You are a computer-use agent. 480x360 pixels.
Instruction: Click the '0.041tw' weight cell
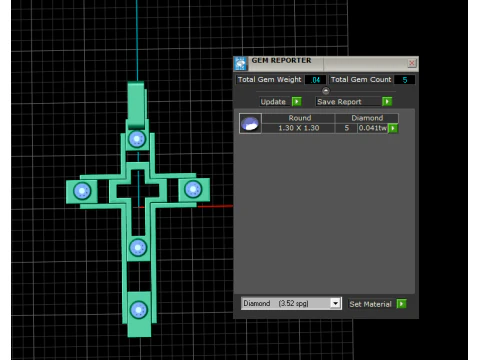tap(373, 128)
